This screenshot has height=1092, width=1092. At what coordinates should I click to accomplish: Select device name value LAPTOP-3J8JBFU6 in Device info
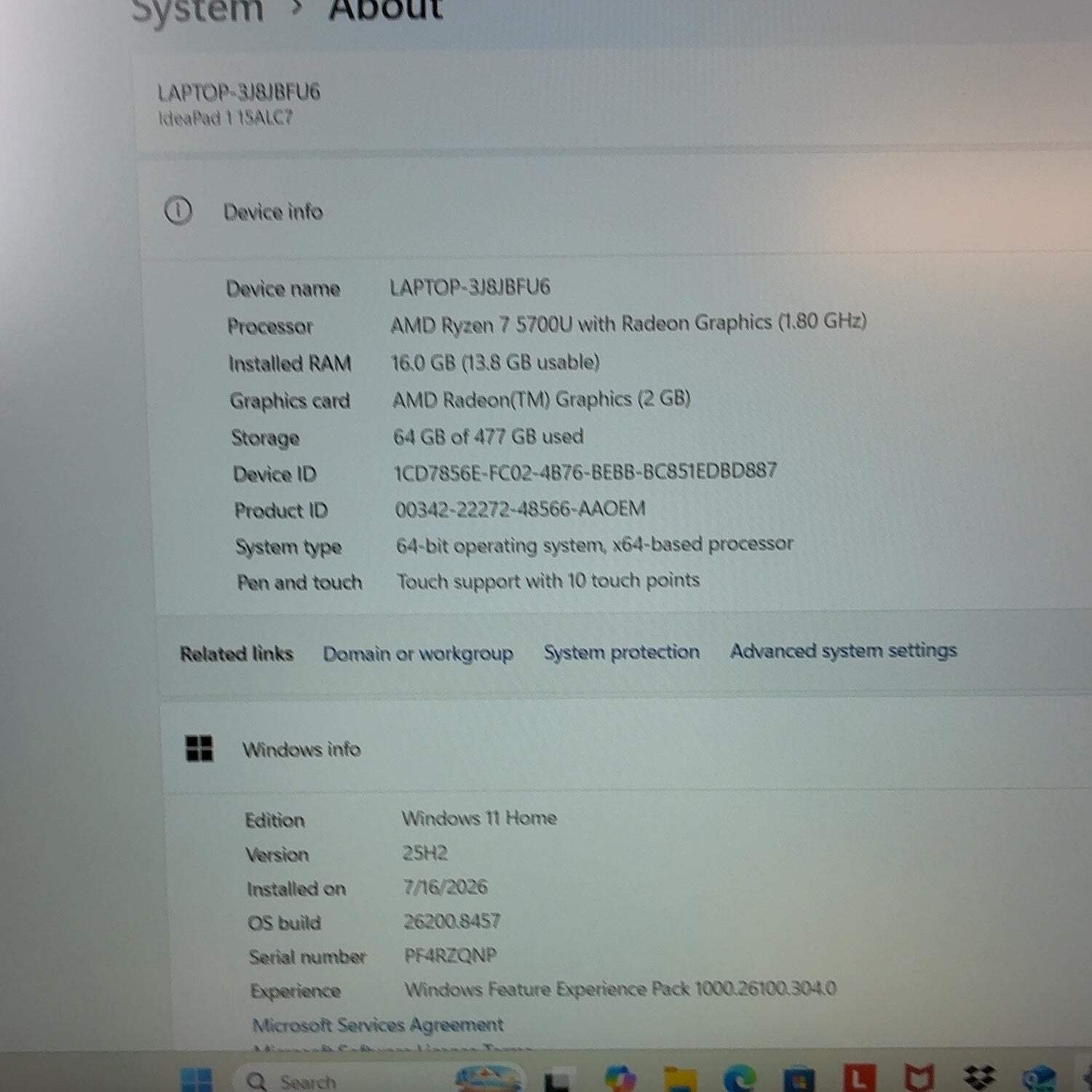470,287
